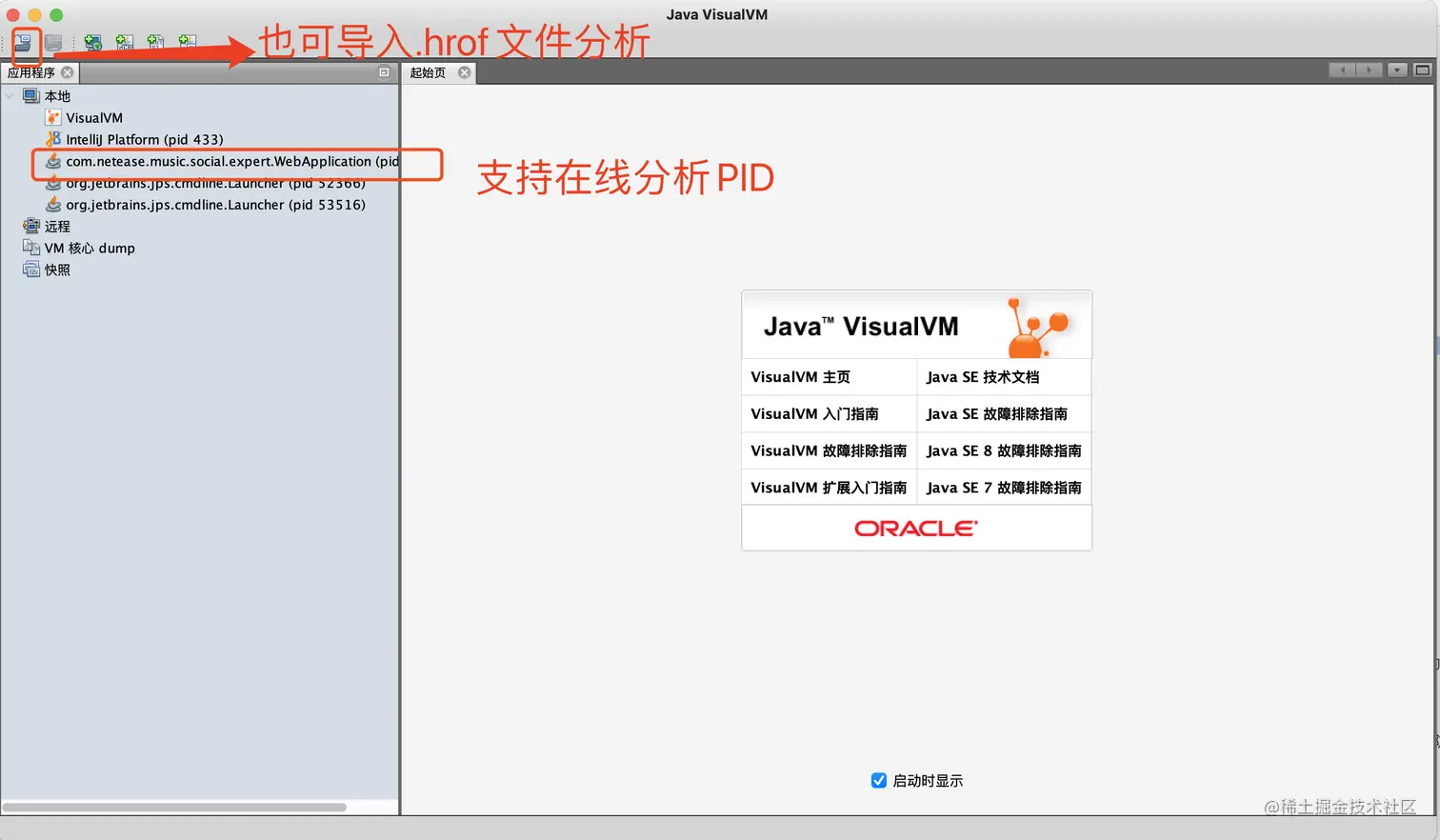Select Launcher process pid 52366
The width and height of the screenshot is (1440, 840).
(215, 183)
